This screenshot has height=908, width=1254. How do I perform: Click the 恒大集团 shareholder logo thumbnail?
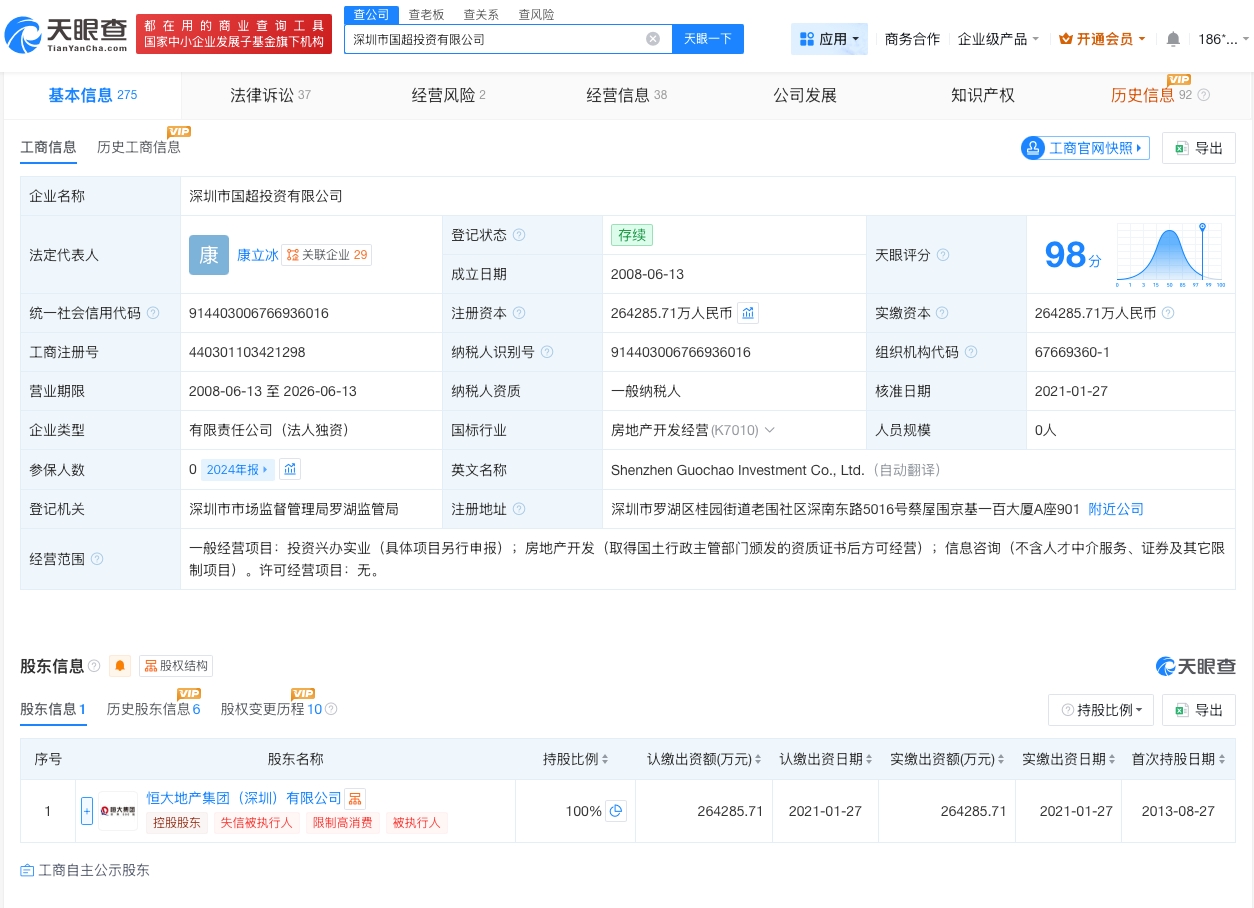click(x=118, y=811)
